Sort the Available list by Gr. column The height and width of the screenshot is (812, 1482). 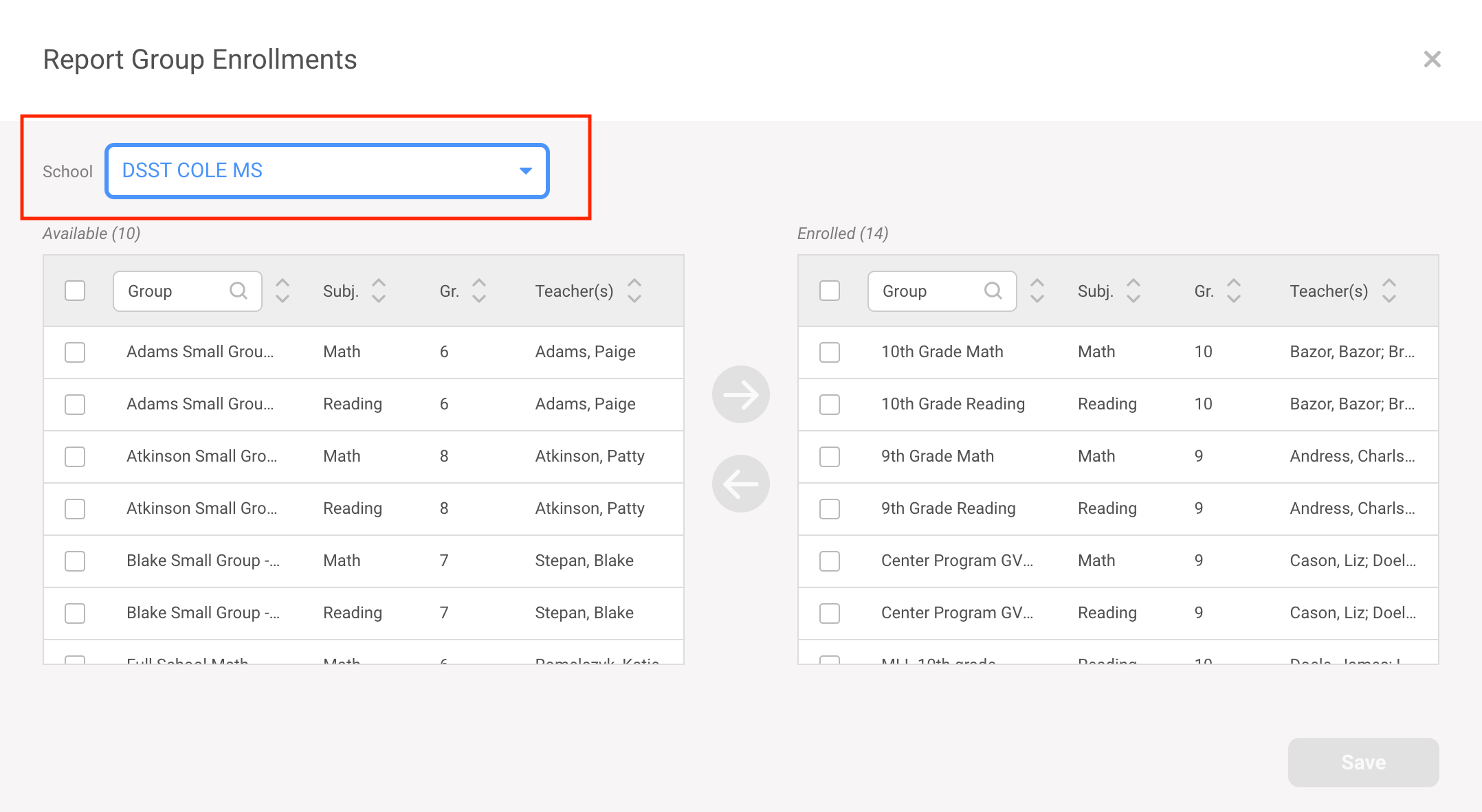(479, 291)
